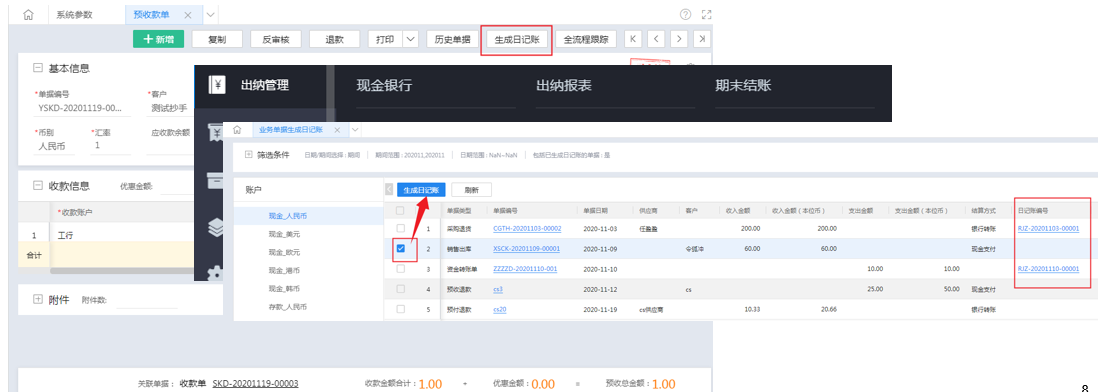
Task: Open document ZZZZD-20201110-001
Action: click(x=524, y=269)
